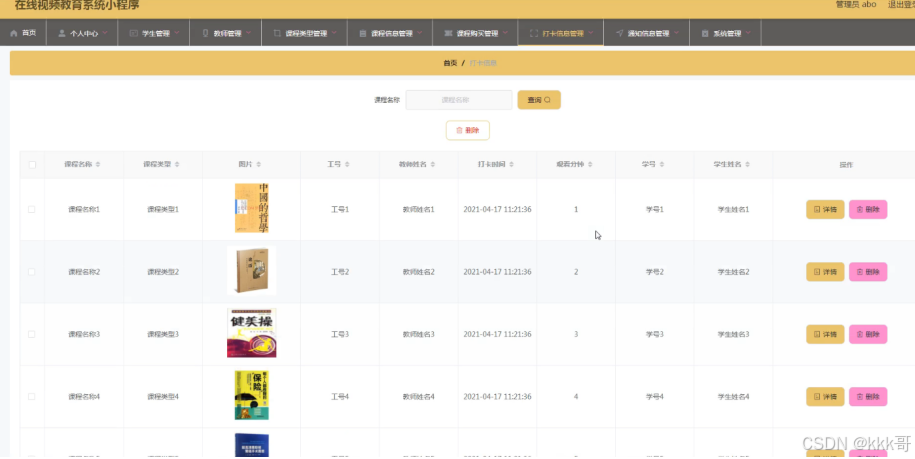Click the 操作 column header
The image size is (915, 459).
click(x=846, y=165)
